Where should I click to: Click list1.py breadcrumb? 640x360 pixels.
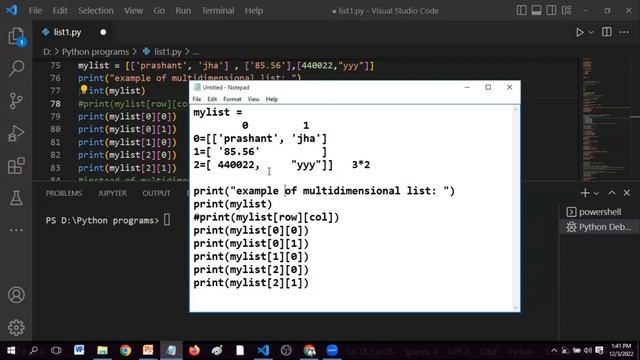pyautogui.click(x=167, y=52)
